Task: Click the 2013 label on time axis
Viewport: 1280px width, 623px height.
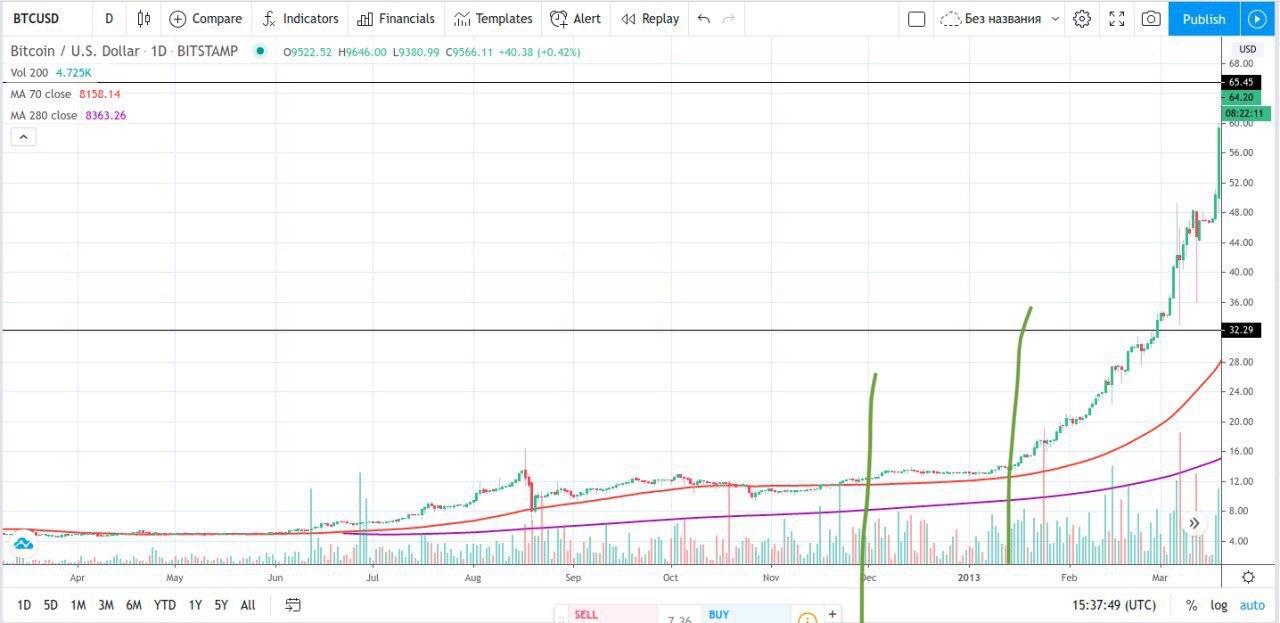Action: [969, 577]
